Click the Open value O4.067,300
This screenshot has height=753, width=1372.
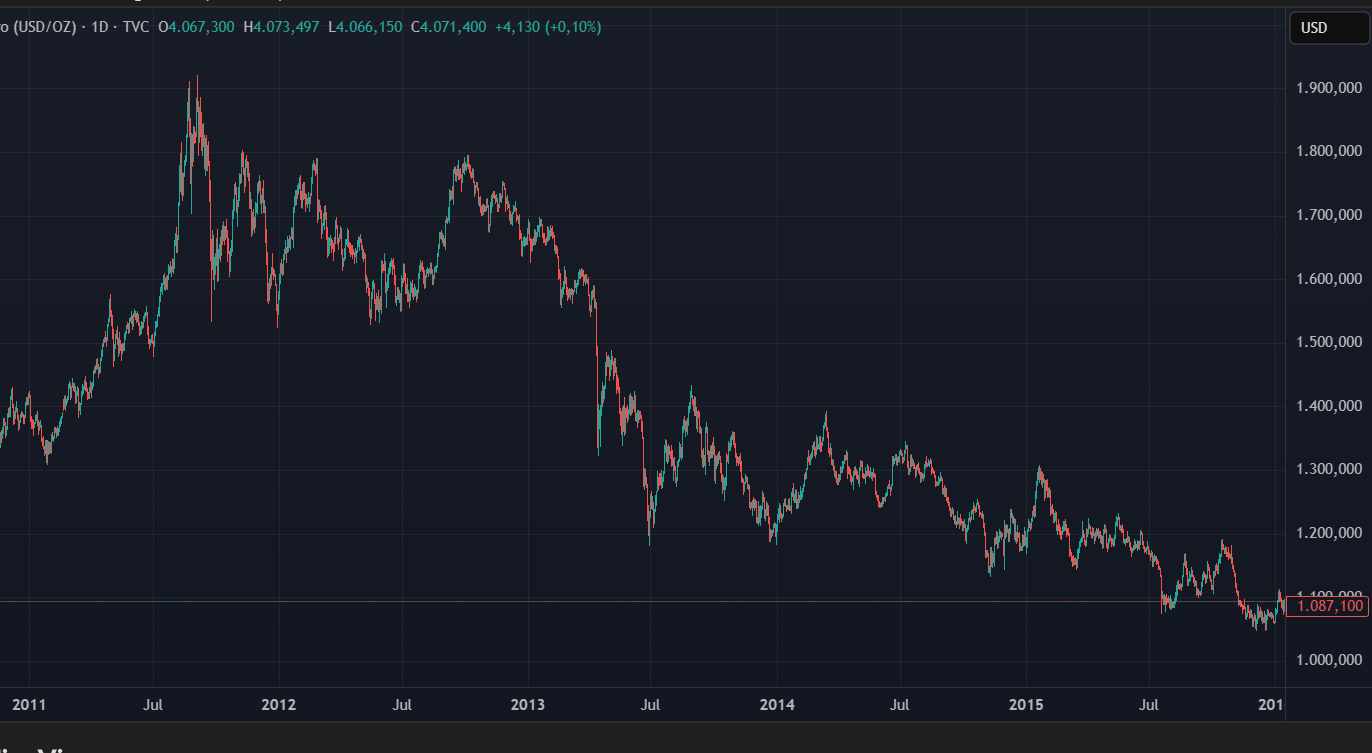click(x=196, y=27)
